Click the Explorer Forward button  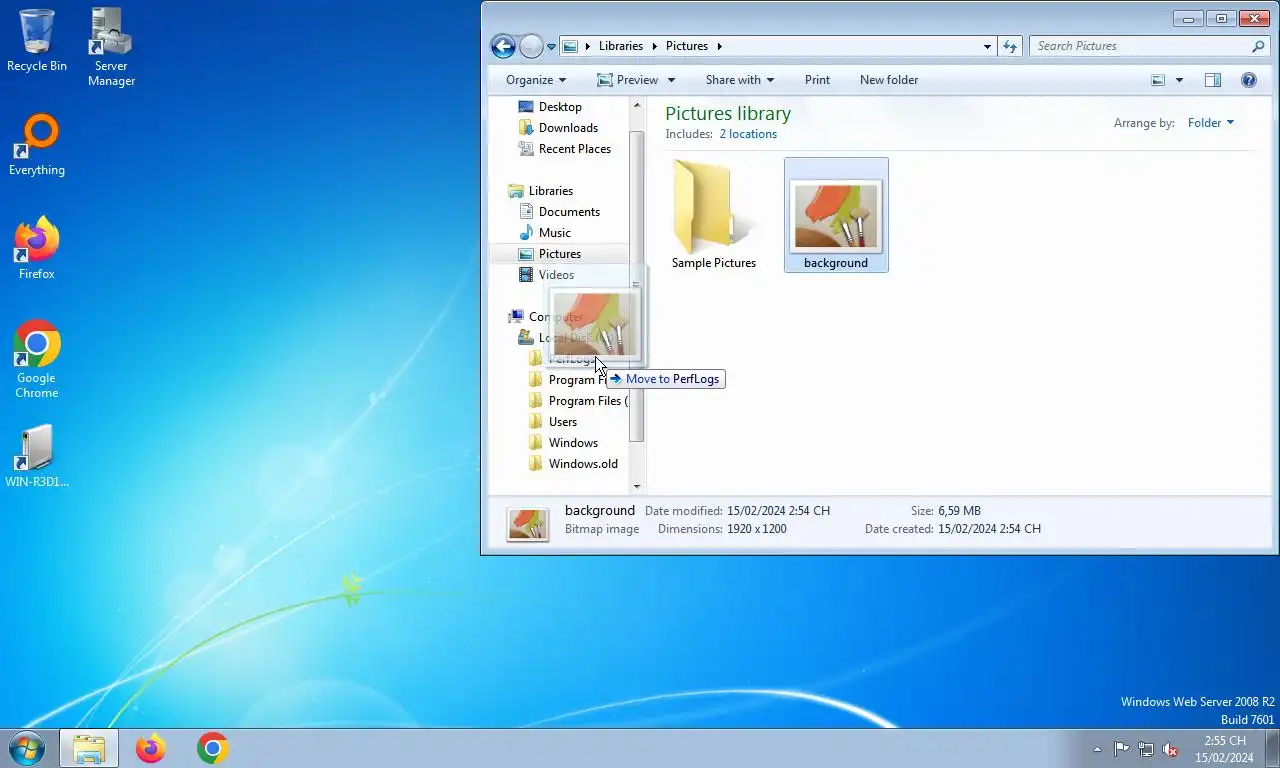(531, 46)
